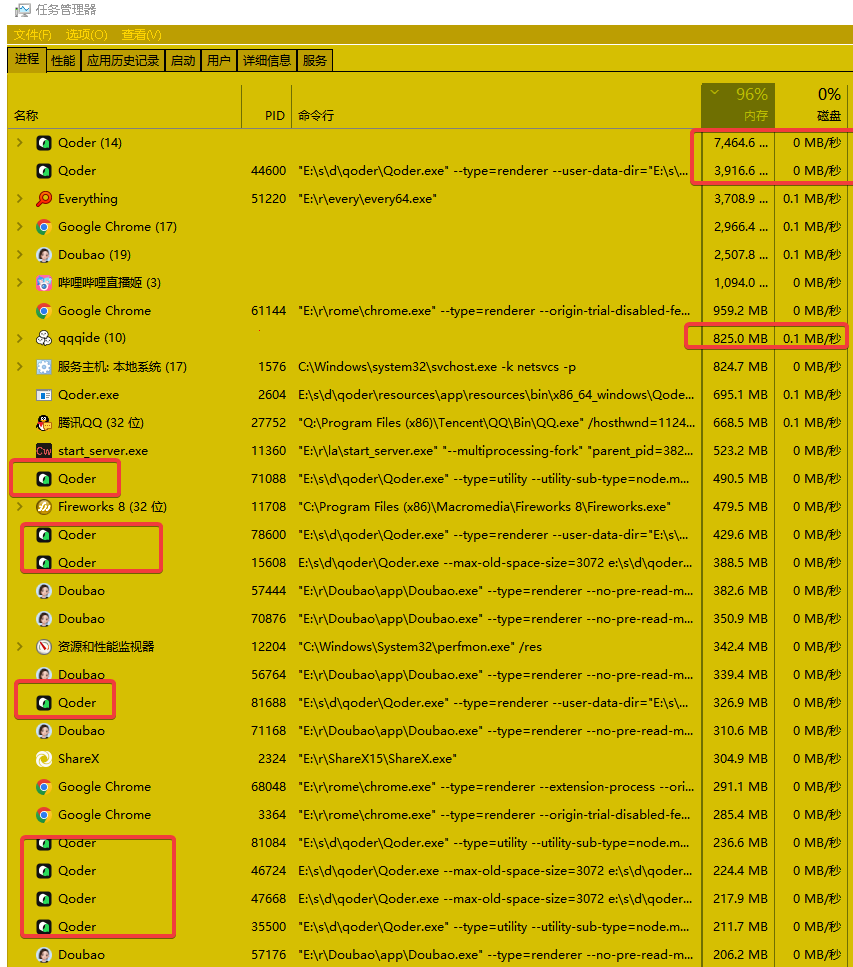The image size is (853, 967).
Task: Click perfmon.exe /res command line text
Action: [x=419, y=647]
